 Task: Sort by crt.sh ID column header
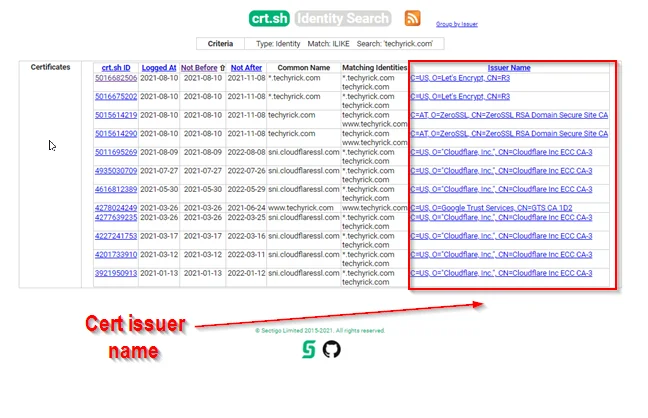tap(116, 68)
